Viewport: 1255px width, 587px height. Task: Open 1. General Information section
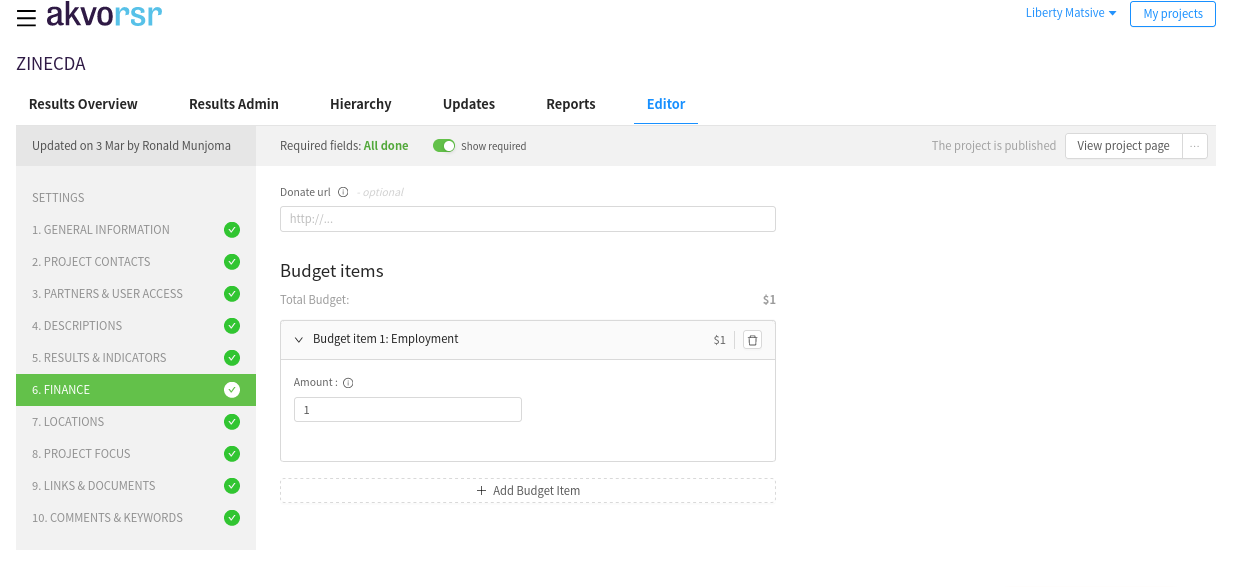click(x=136, y=230)
